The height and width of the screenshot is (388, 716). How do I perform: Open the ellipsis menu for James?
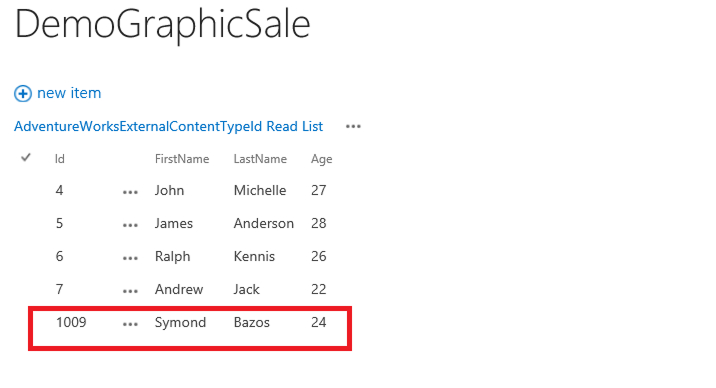130,225
